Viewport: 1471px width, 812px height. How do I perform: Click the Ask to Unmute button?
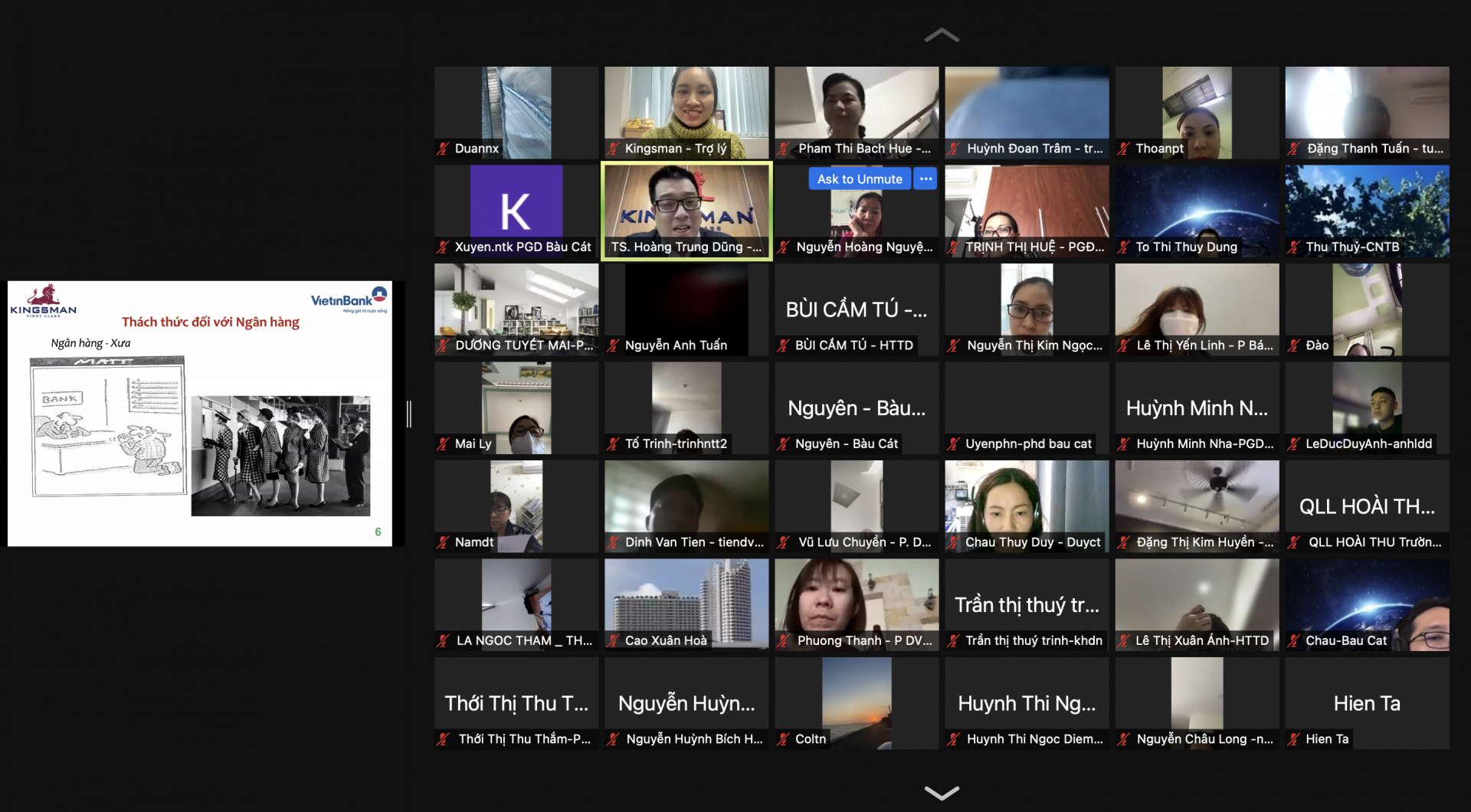coord(859,179)
